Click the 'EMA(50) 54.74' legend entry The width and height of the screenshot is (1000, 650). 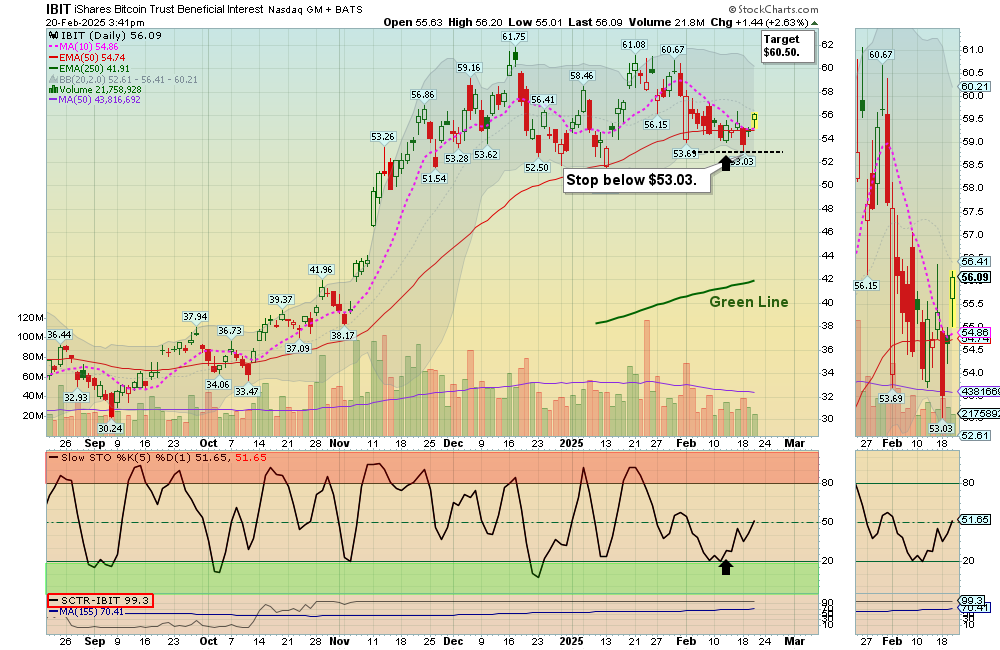[x=87, y=57]
